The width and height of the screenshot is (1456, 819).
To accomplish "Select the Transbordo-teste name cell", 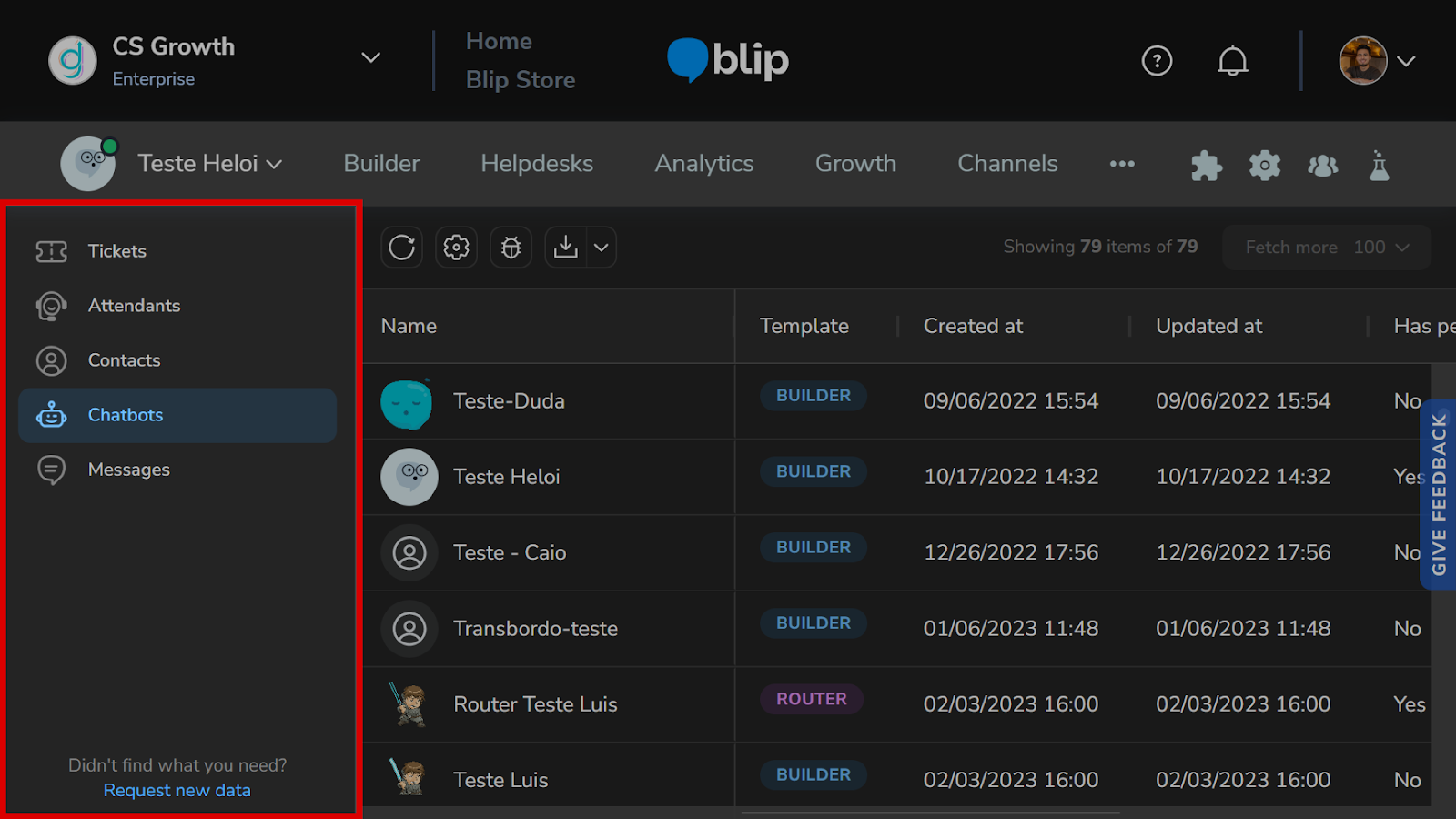I will [535, 629].
